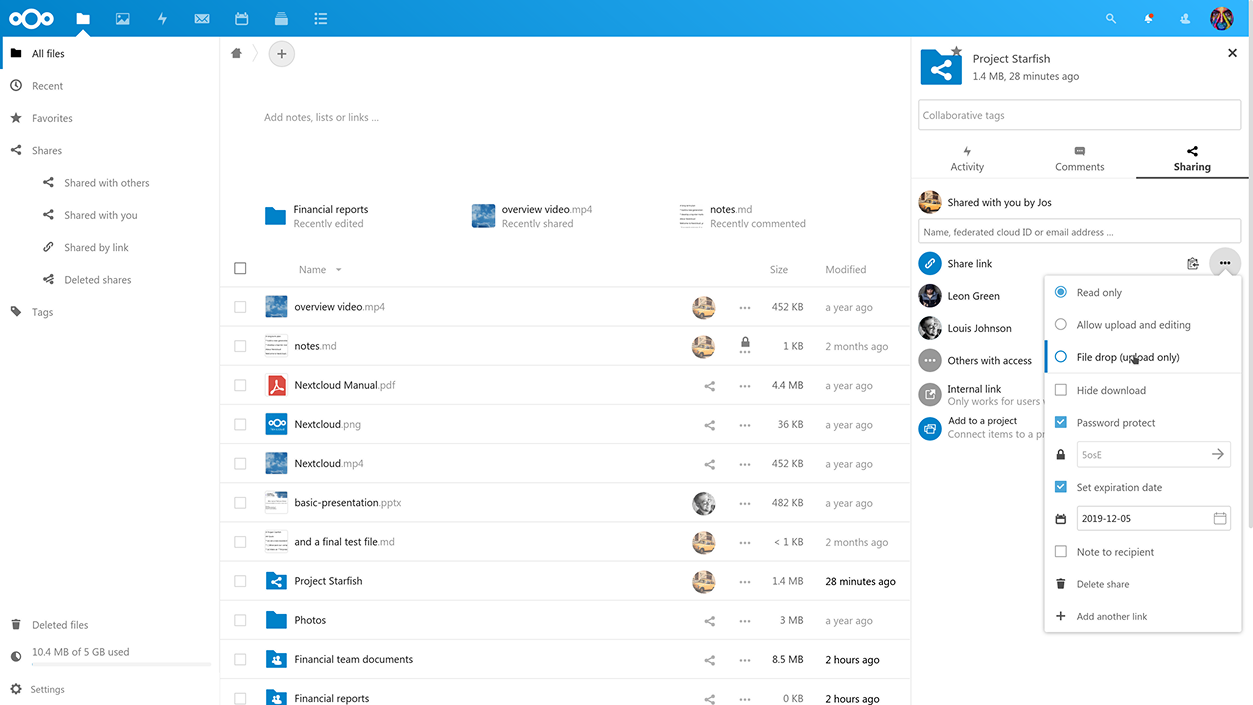Screen dimensions: 1253x705
Task: Copy share link to clipboard
Action: 1192,264
